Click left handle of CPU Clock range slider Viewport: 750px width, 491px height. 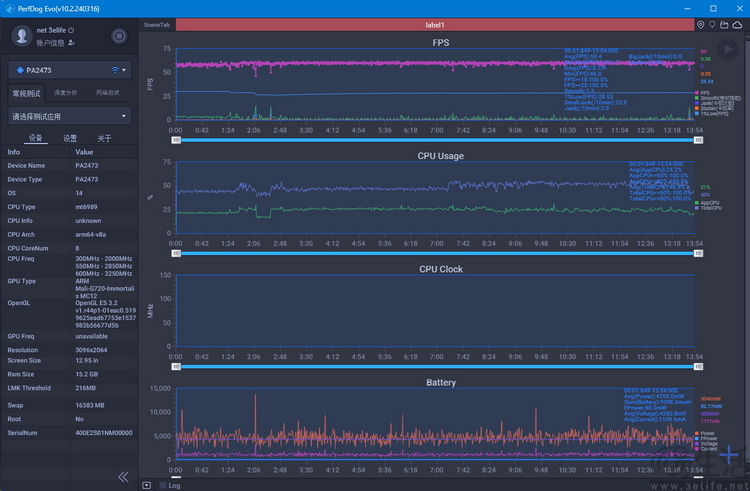[x=176, y=367]
